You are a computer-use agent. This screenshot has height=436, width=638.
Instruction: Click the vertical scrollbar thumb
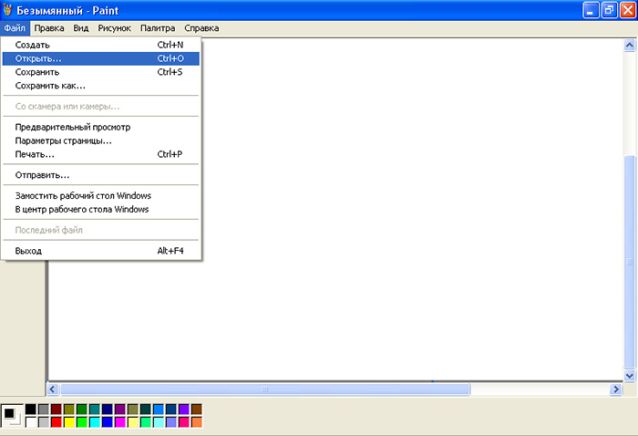point(629,262)
